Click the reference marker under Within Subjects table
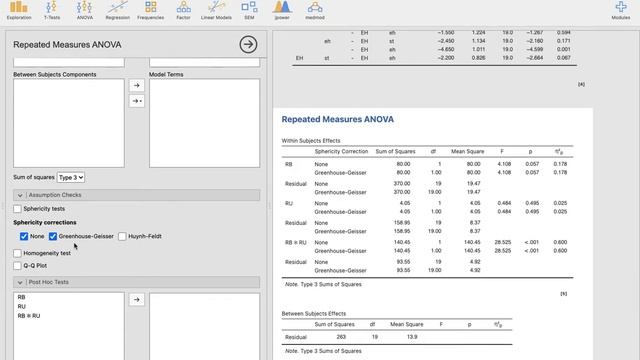Viewport: 640px width, 360px height. tap(563, 294)
